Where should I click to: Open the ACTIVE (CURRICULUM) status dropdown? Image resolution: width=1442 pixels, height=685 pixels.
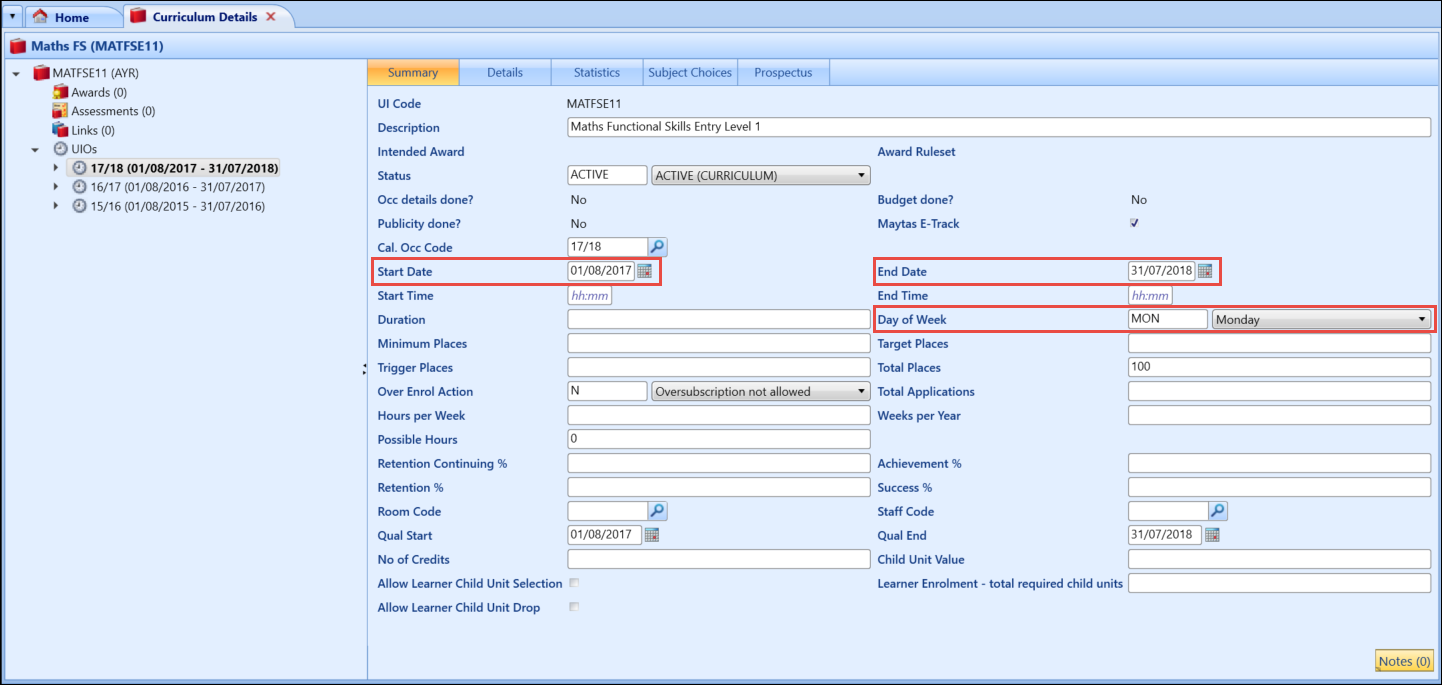(861, 176)
